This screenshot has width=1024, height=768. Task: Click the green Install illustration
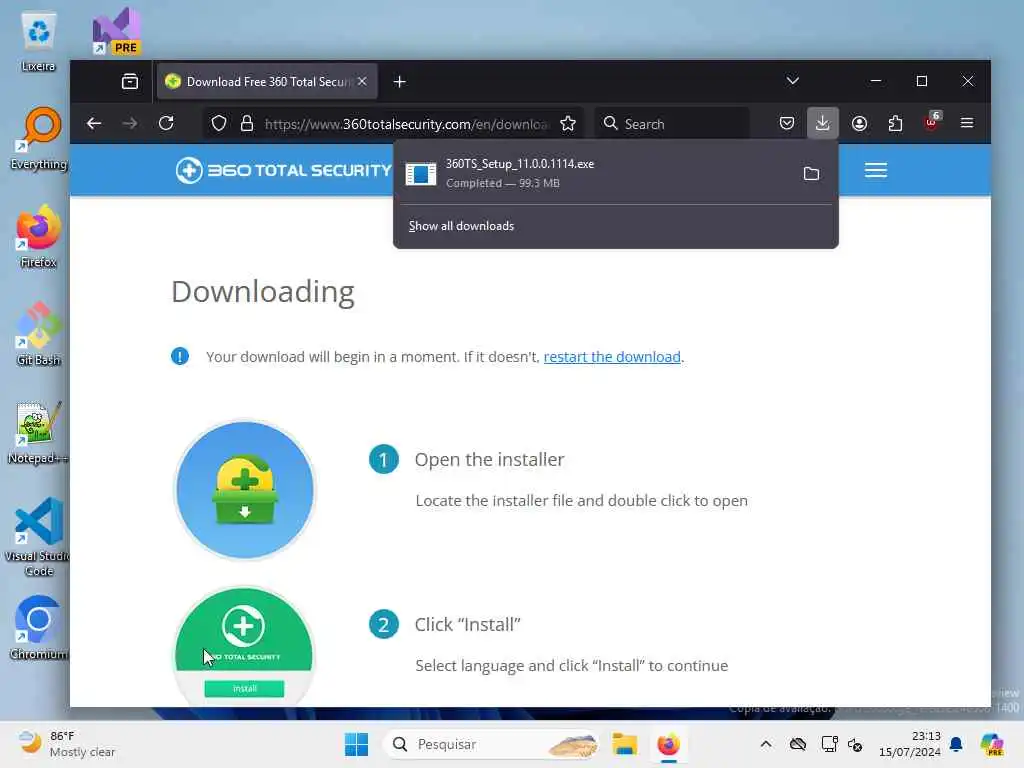[x=244, y=647]
